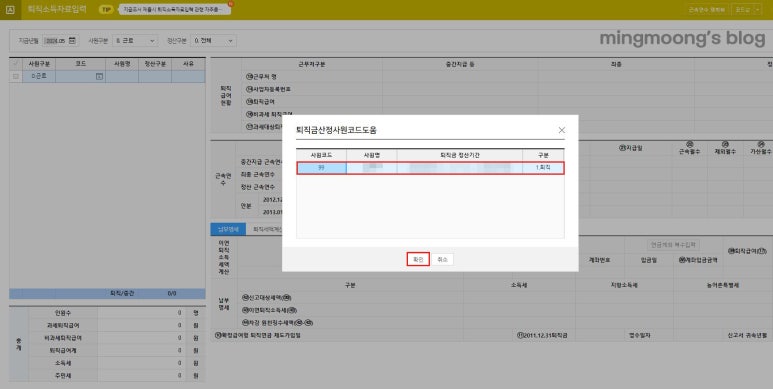Click the 신고대상세액 row label

[x=267, y=298]
